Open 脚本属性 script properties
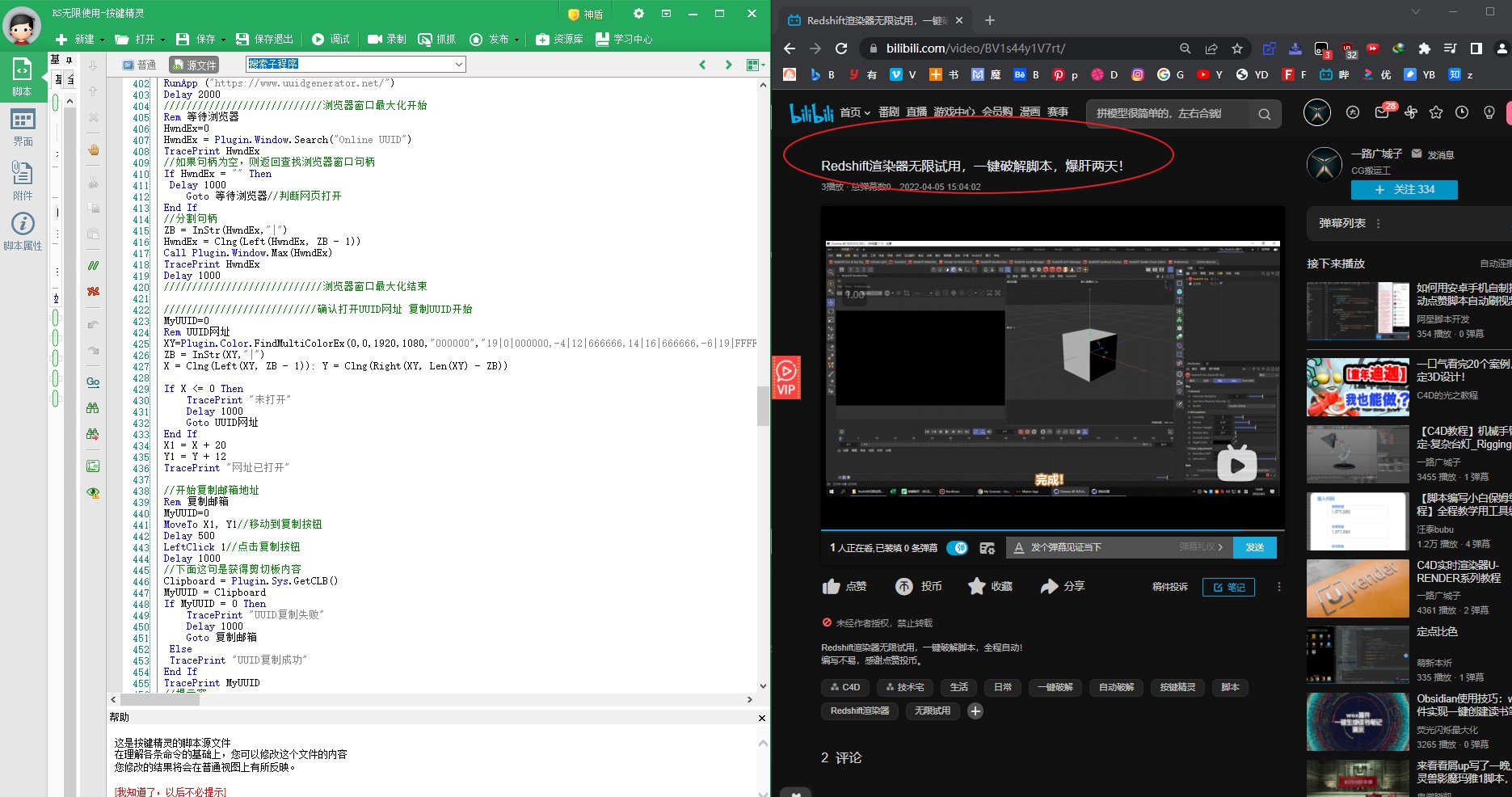Screen dimensions: 1512x797 tap(23, 230)
